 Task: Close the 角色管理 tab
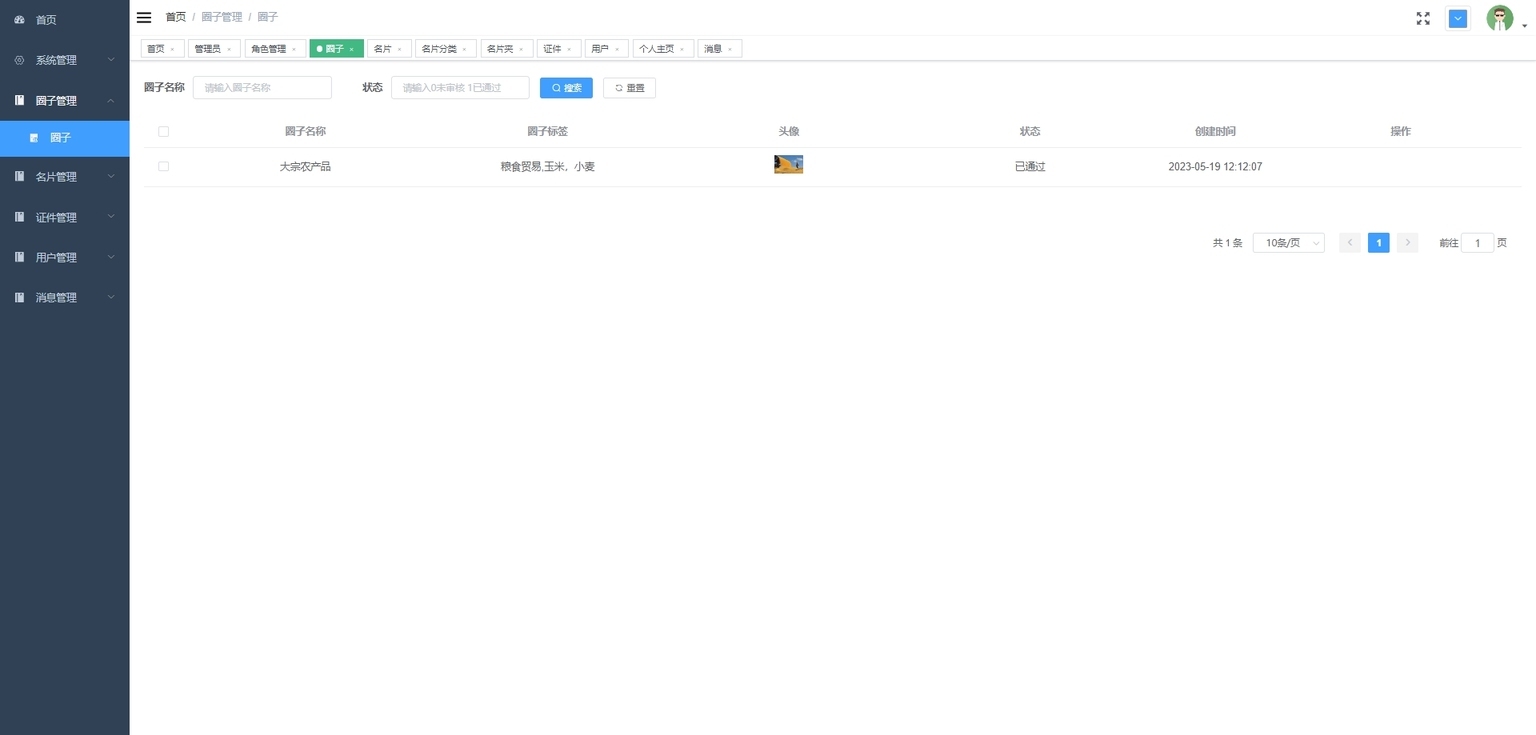[x=294, y=49]
